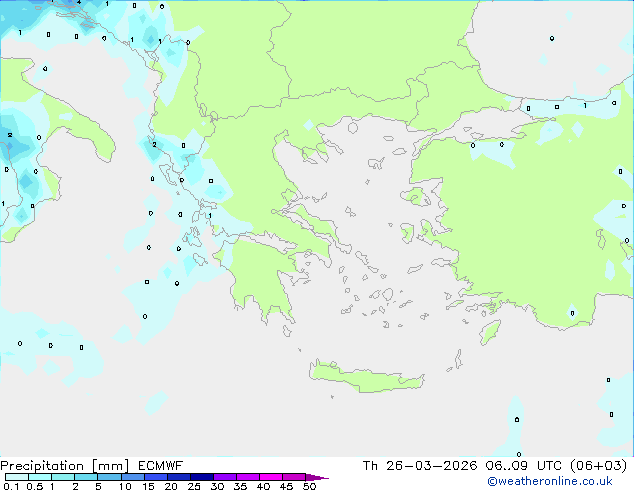Click the 0.5–1 mm legend swatch
The image size is (634, 490).
coord(40,477)
